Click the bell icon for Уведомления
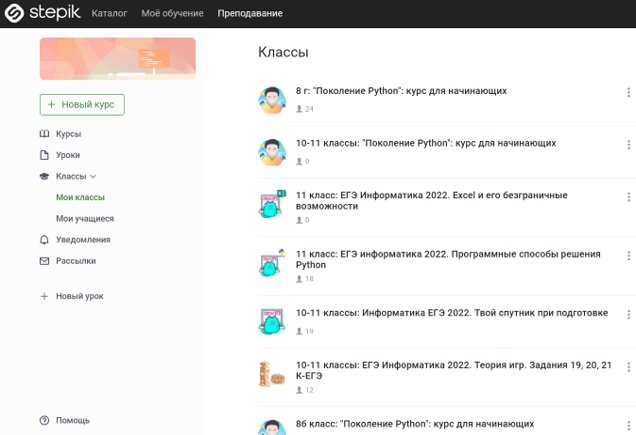This screenshot has width=636, height=435. click(x=44, y=240)
